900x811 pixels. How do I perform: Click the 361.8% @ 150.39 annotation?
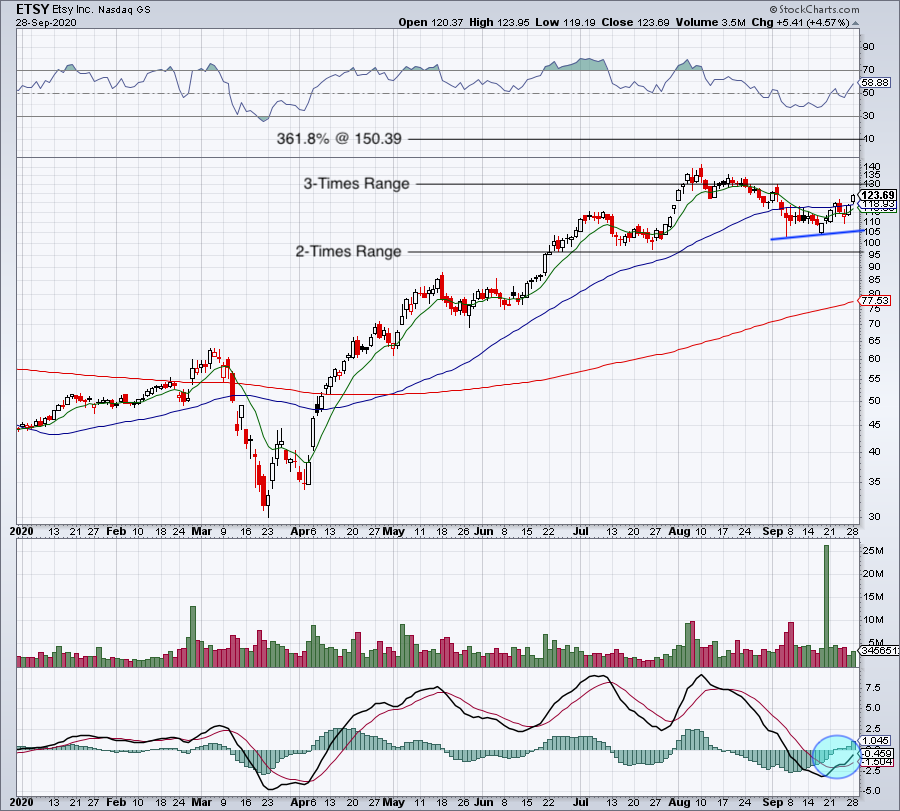coord(339,139)
